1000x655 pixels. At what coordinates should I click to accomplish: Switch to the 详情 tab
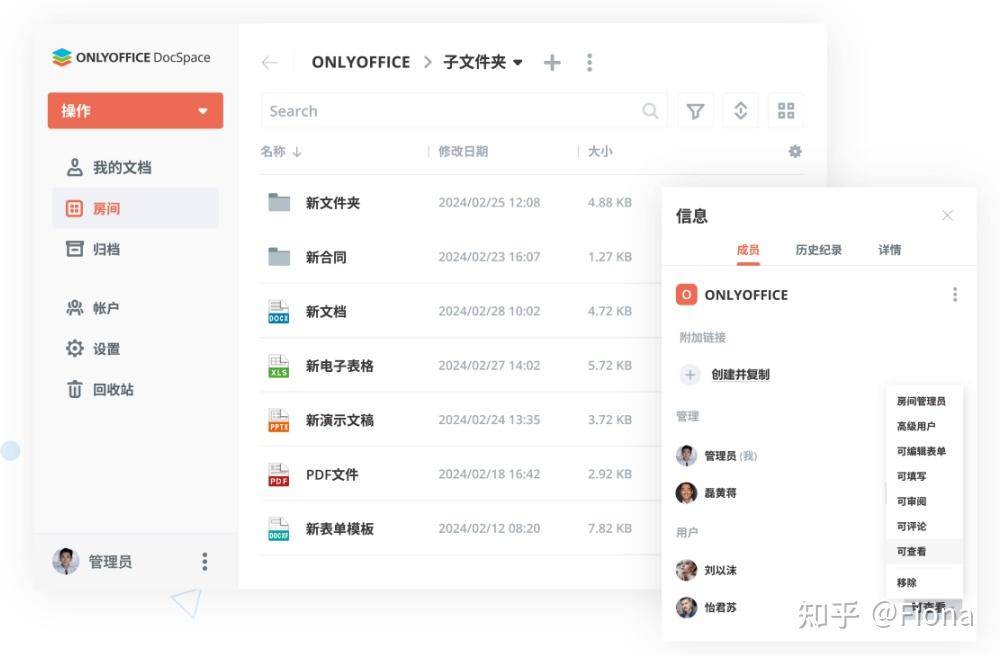click(890, 250)
